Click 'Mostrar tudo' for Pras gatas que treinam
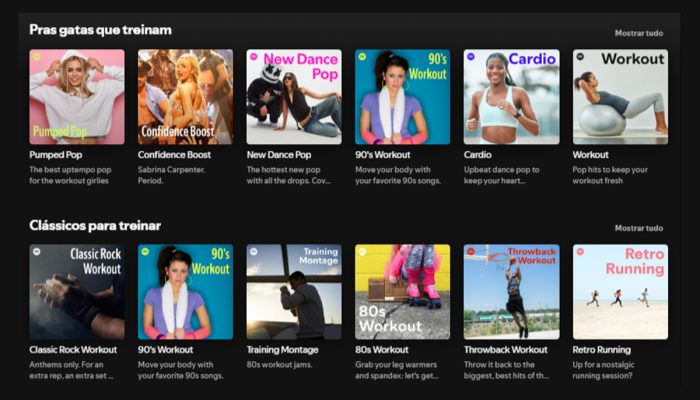Screen dimensions: 700x400 click(639, 33)
